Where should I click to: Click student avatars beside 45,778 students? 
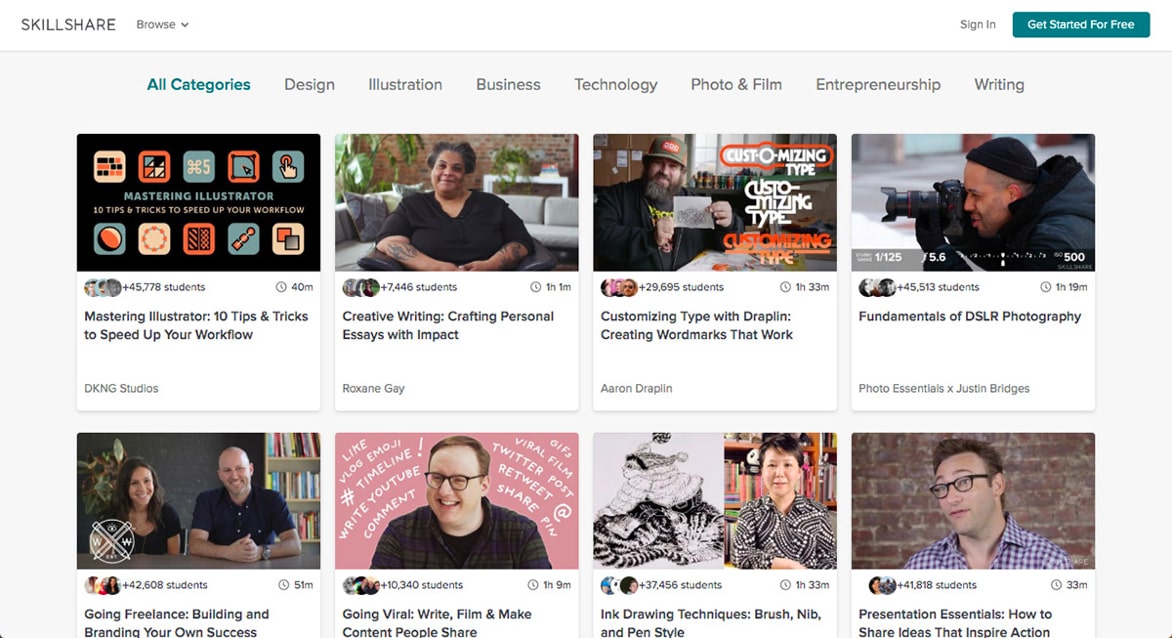(102, 287)
